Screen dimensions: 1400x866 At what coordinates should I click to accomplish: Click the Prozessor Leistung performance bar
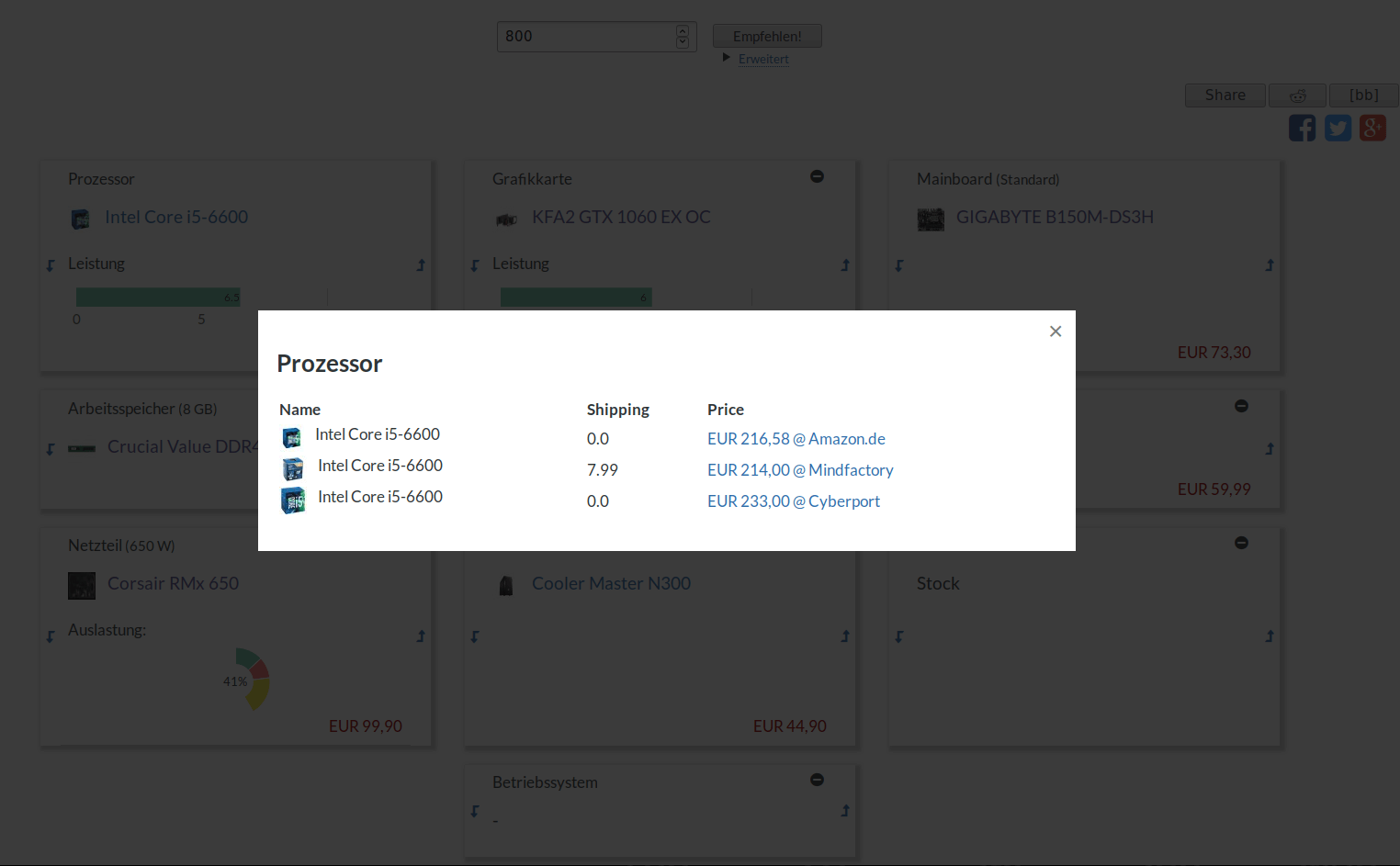[158, 298]
